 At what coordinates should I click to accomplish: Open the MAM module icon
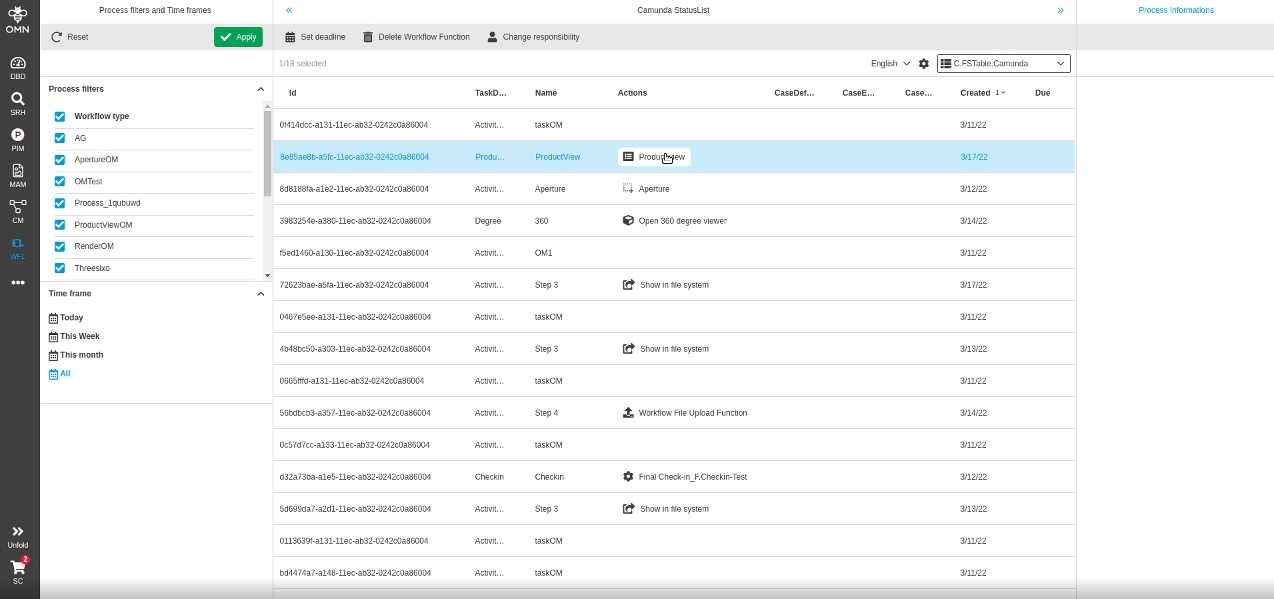pos(18,175)
